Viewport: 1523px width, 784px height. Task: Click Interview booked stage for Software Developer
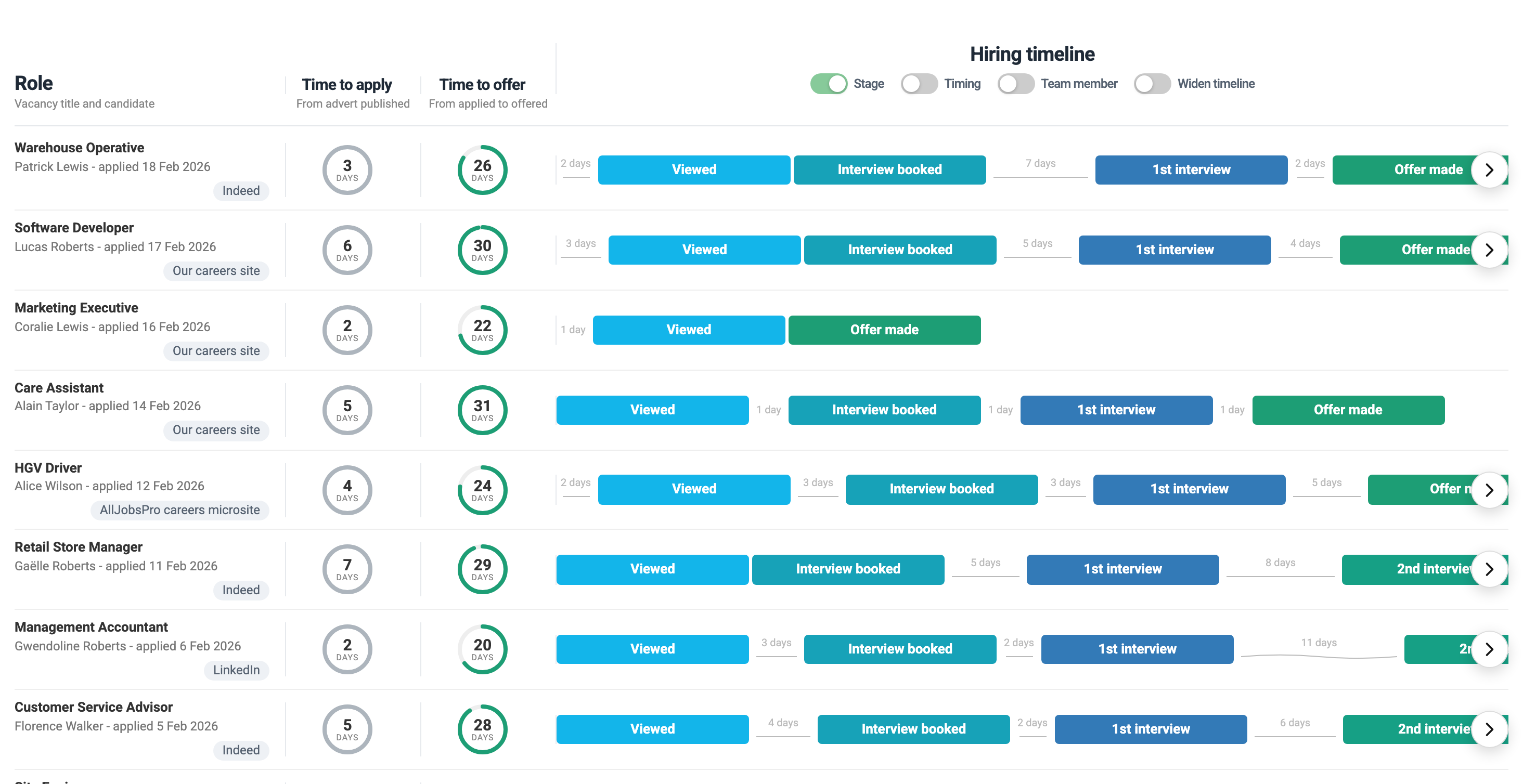[x=899, y=250]
